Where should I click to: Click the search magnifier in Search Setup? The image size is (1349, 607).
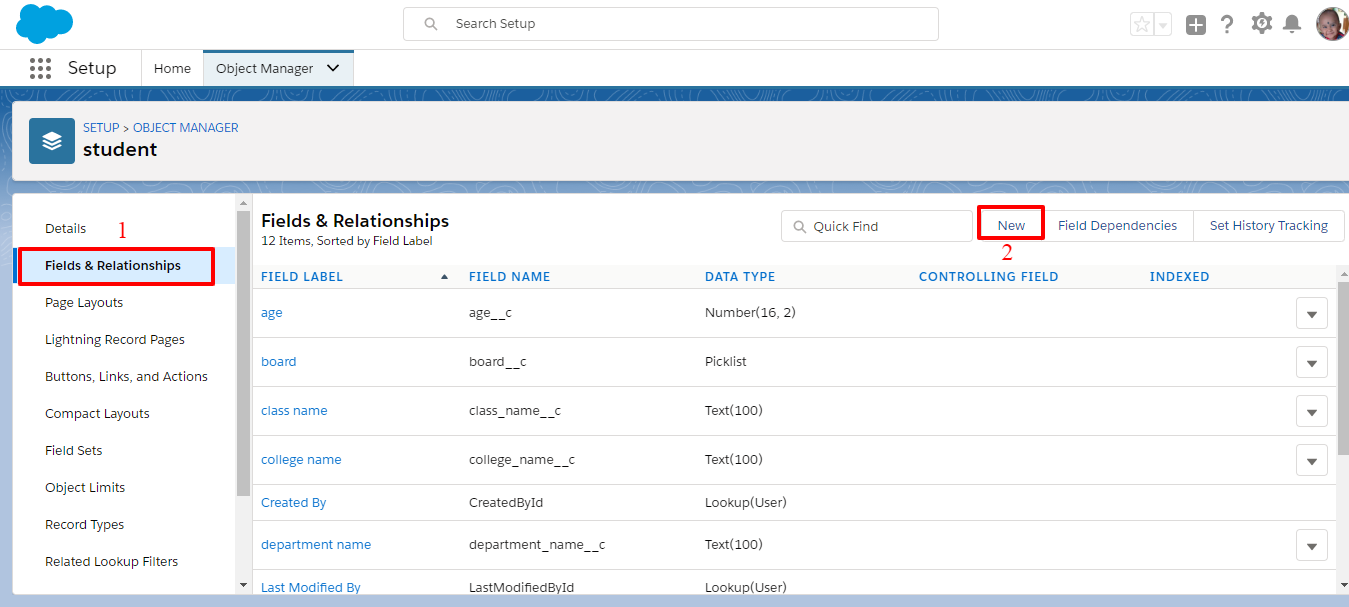click(430, 23)
